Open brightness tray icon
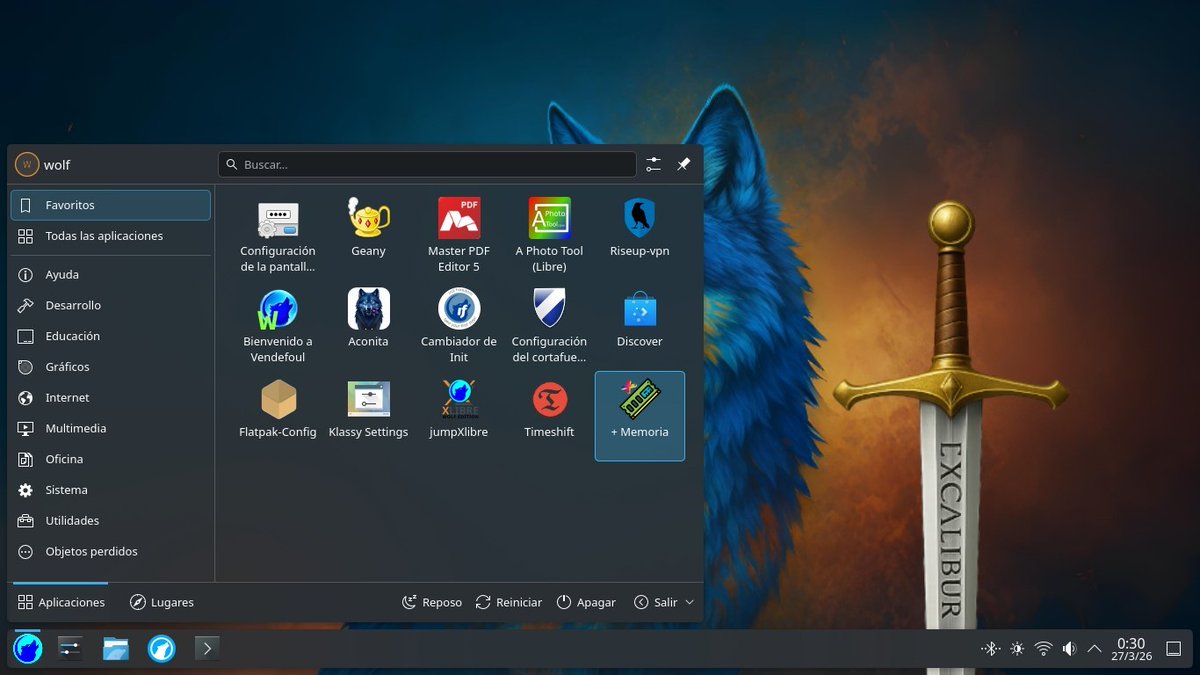 tap(1017, 649)
